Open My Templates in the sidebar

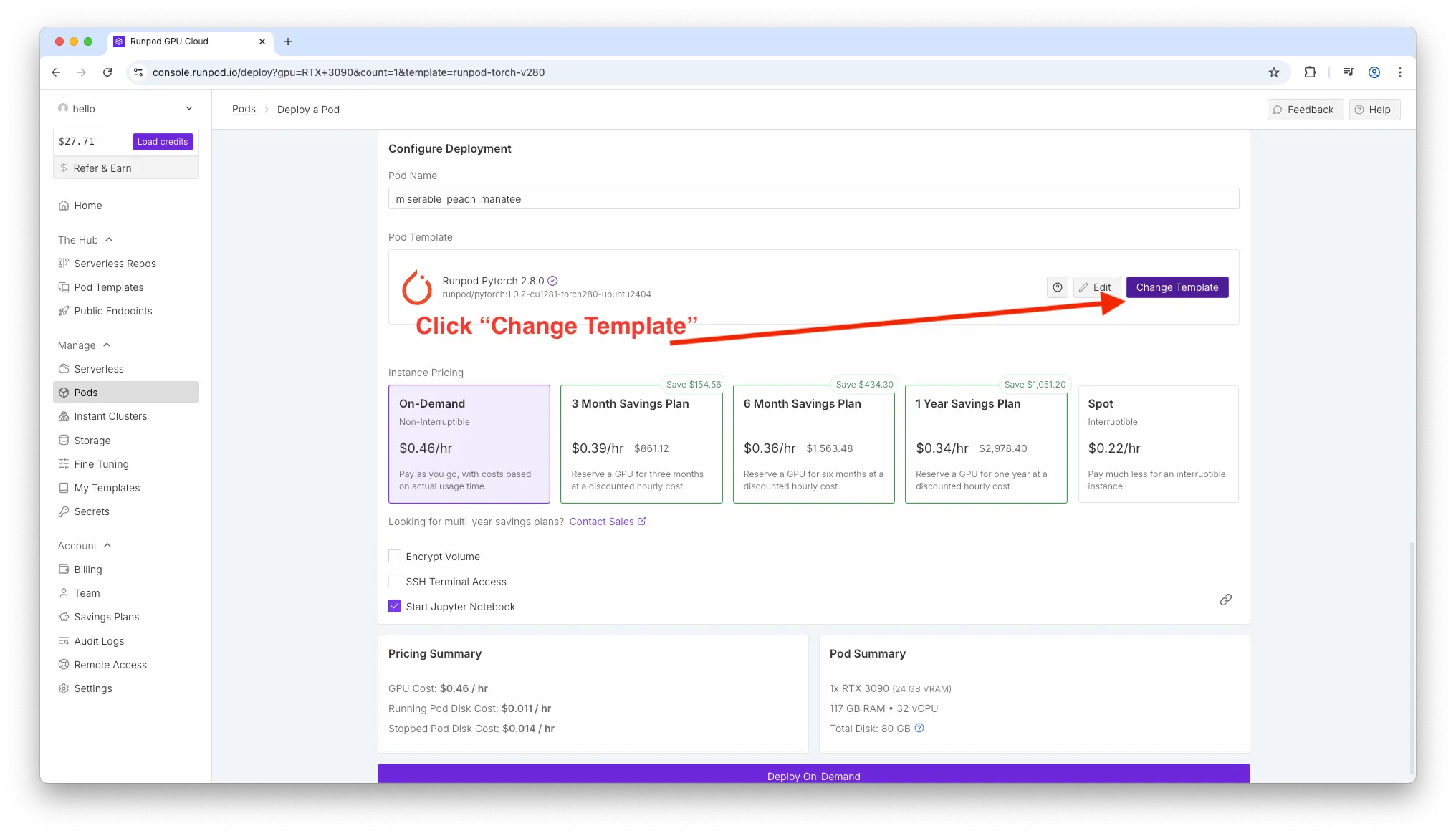pos(126,488)
